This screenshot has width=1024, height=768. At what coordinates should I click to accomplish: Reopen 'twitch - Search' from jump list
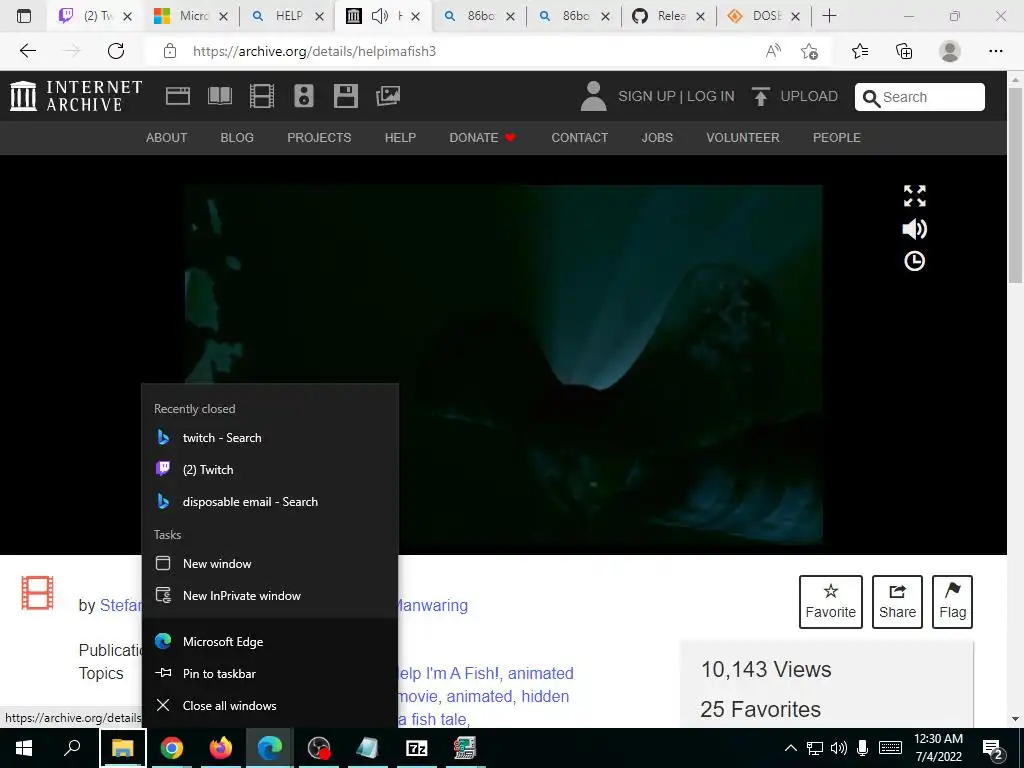pos(270,438)
